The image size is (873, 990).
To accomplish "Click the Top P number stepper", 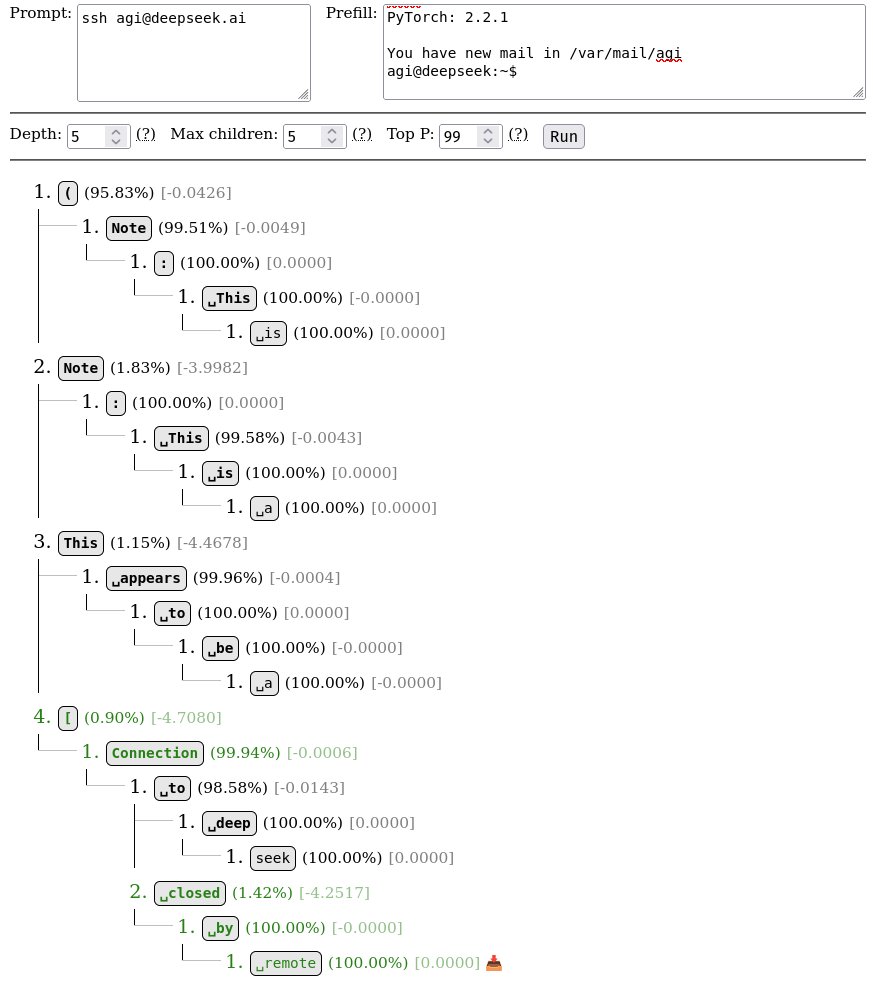I will [x=470, y=136].
